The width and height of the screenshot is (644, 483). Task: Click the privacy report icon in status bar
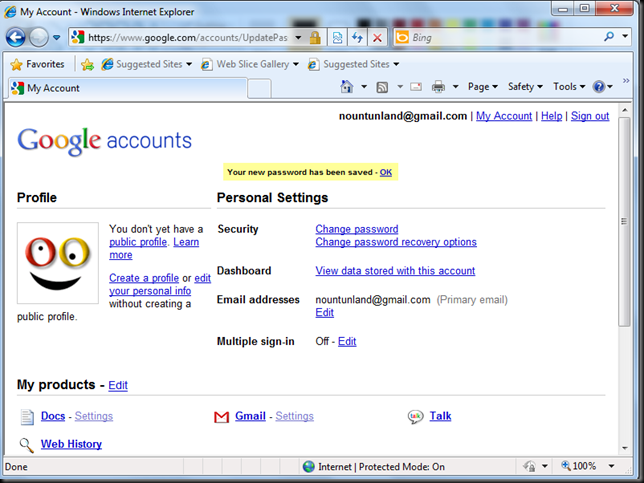pyautogui.click(x=529, y=466)
